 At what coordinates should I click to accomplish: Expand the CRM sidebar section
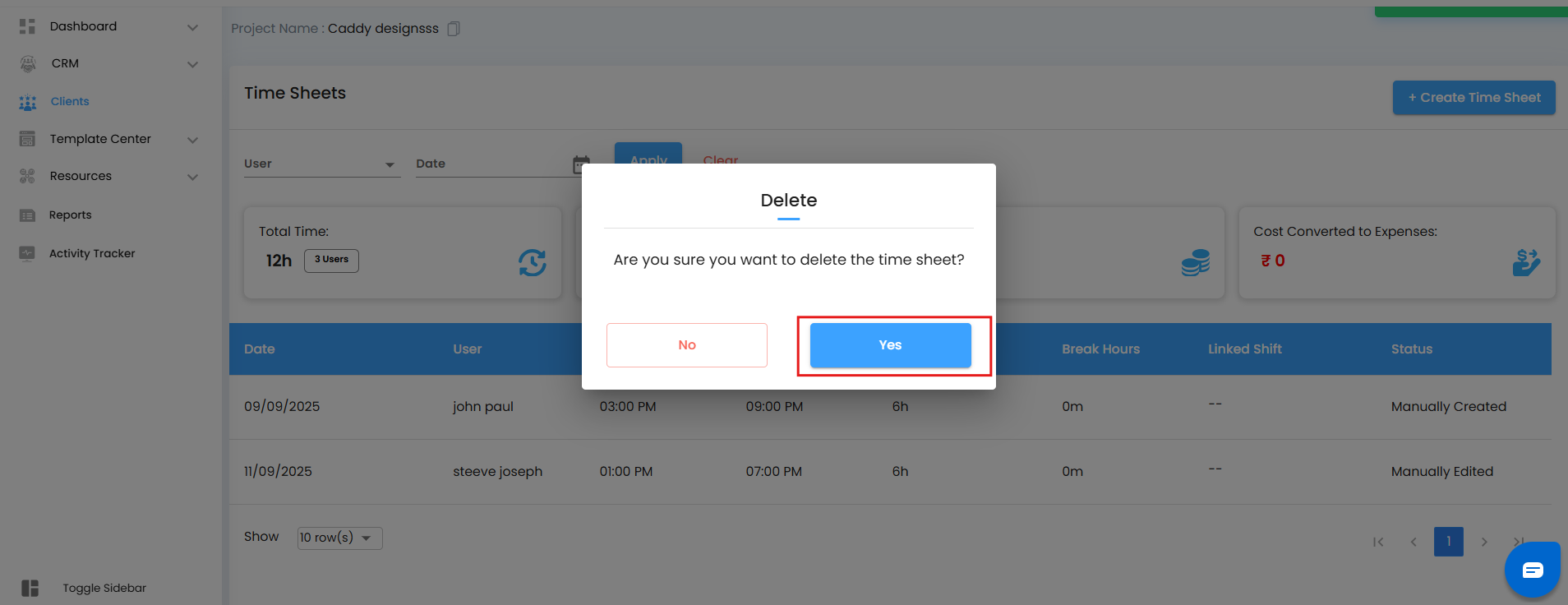192,64
